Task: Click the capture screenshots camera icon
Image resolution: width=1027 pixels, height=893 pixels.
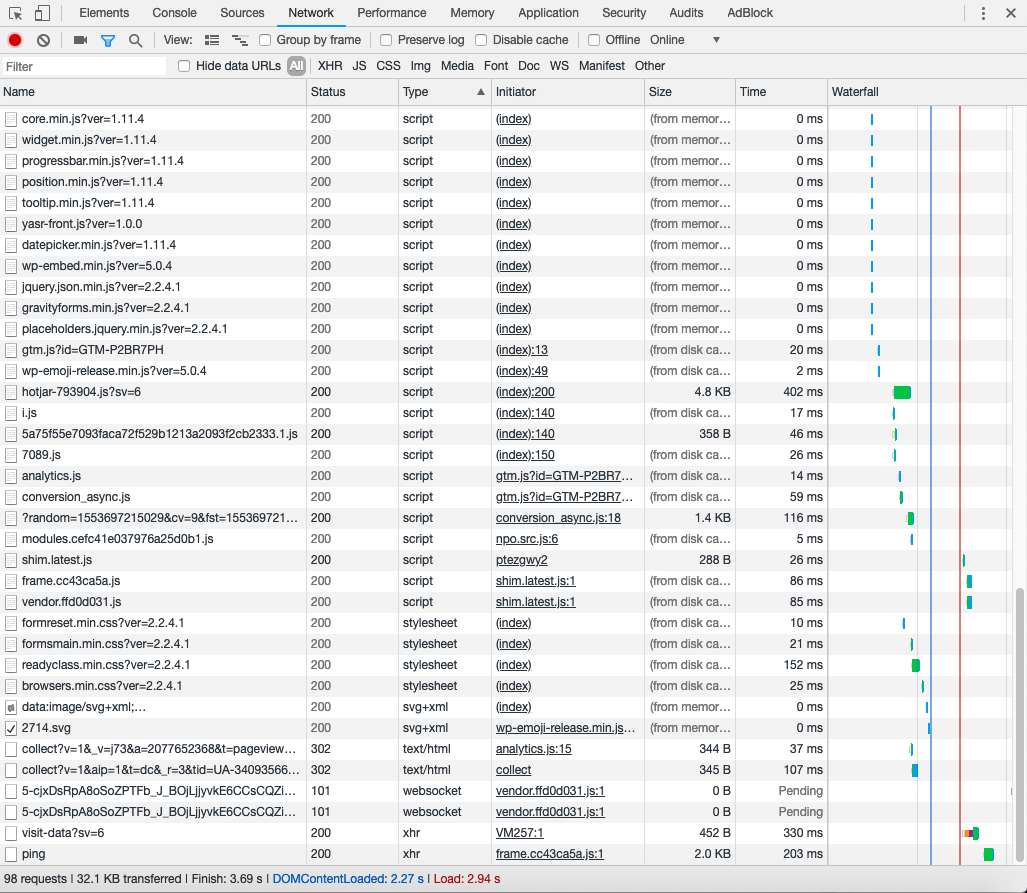Action: pos(80,40)
